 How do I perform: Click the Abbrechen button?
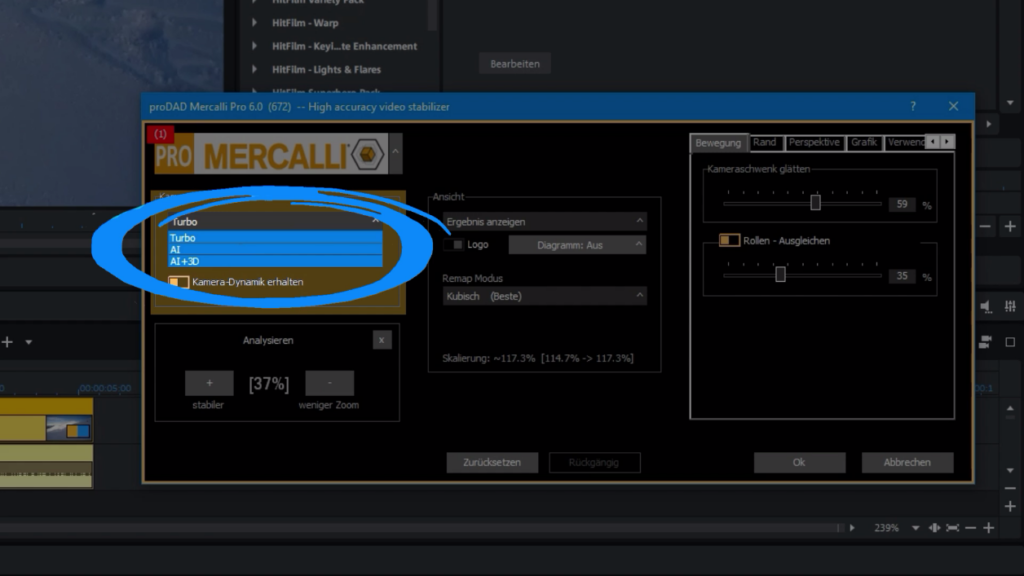point(907,462)
